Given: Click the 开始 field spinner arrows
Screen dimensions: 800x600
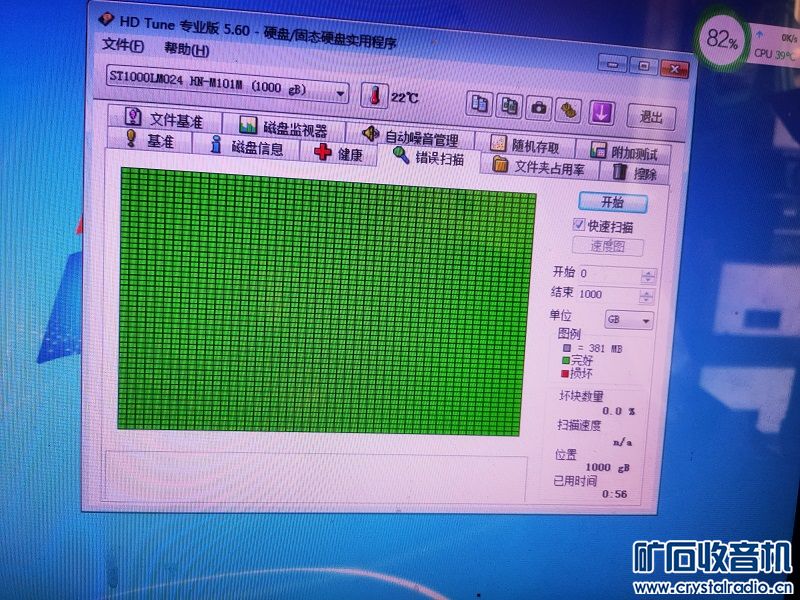Looking at the screenshot, I should (x=648, y=277).
